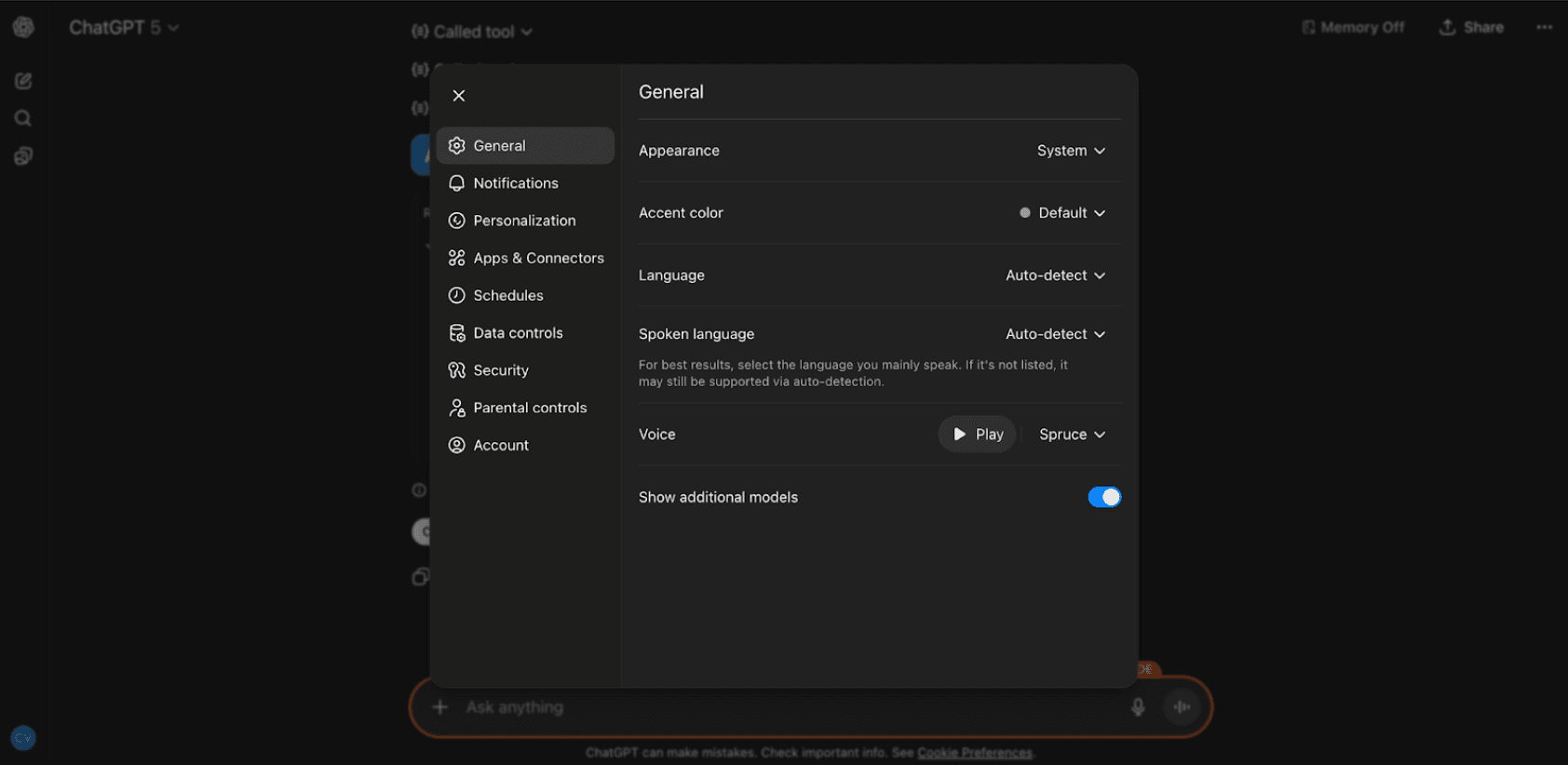The width and height of the screenshot is (1568, 765).
Task: Click the General heading text
Action: [671, 92]
